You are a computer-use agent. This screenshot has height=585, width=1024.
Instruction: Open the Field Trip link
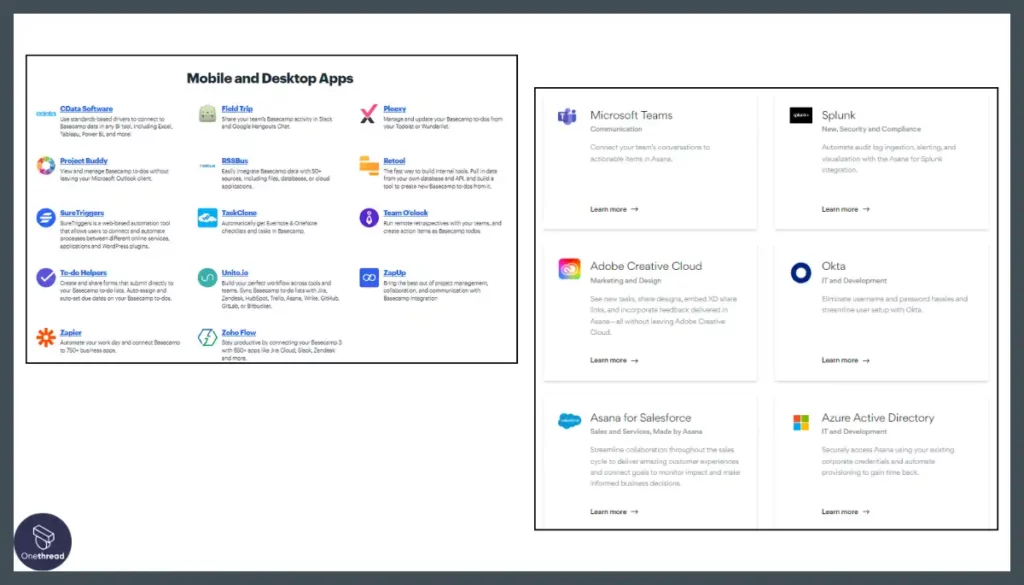click(237, 109)
